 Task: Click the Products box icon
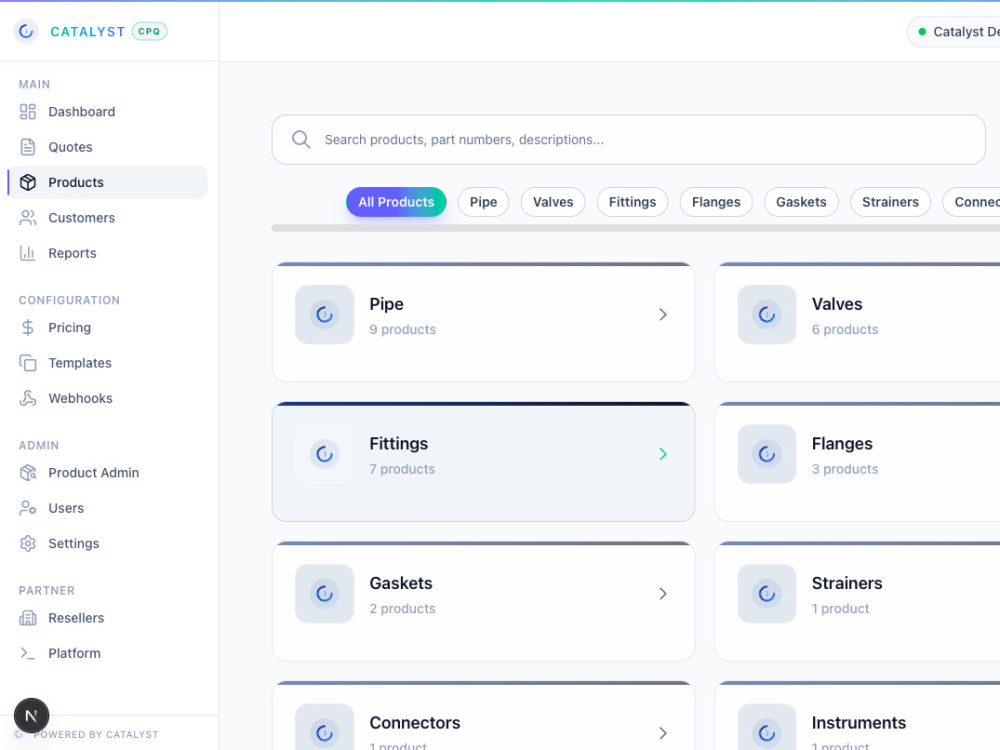coord(27,182)
